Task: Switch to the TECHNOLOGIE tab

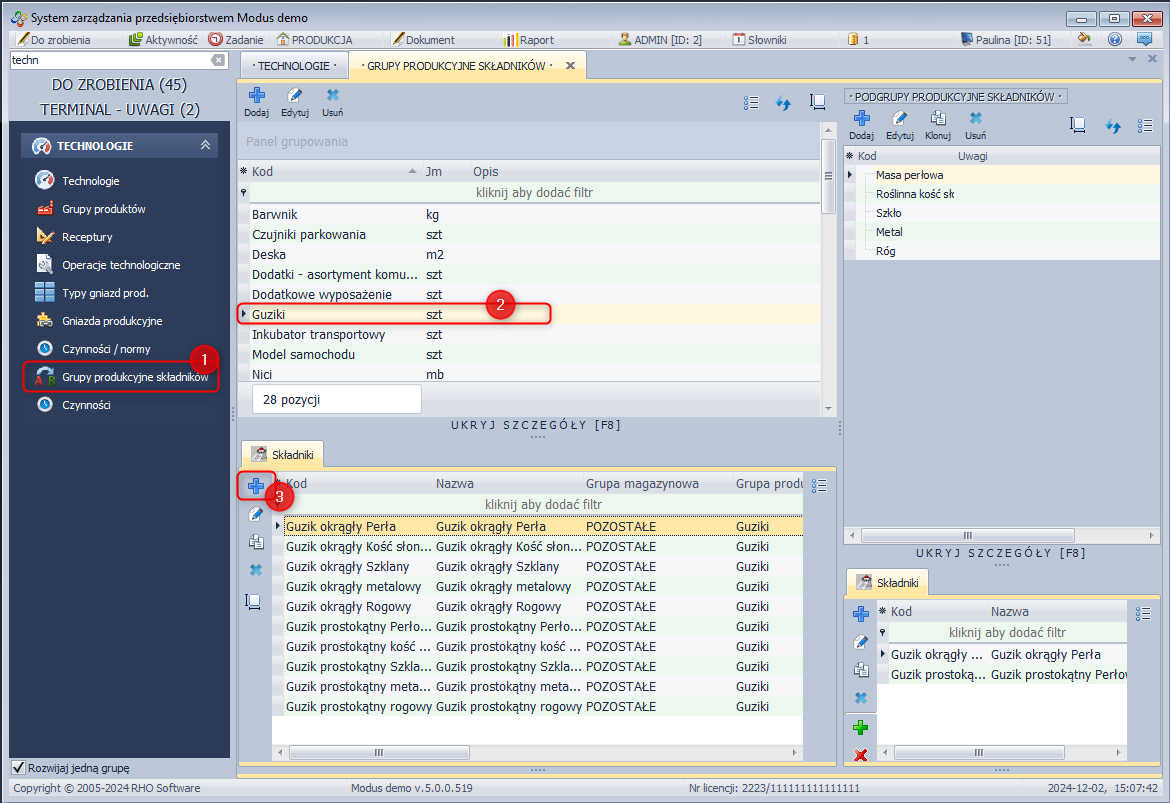Action: 293,65
